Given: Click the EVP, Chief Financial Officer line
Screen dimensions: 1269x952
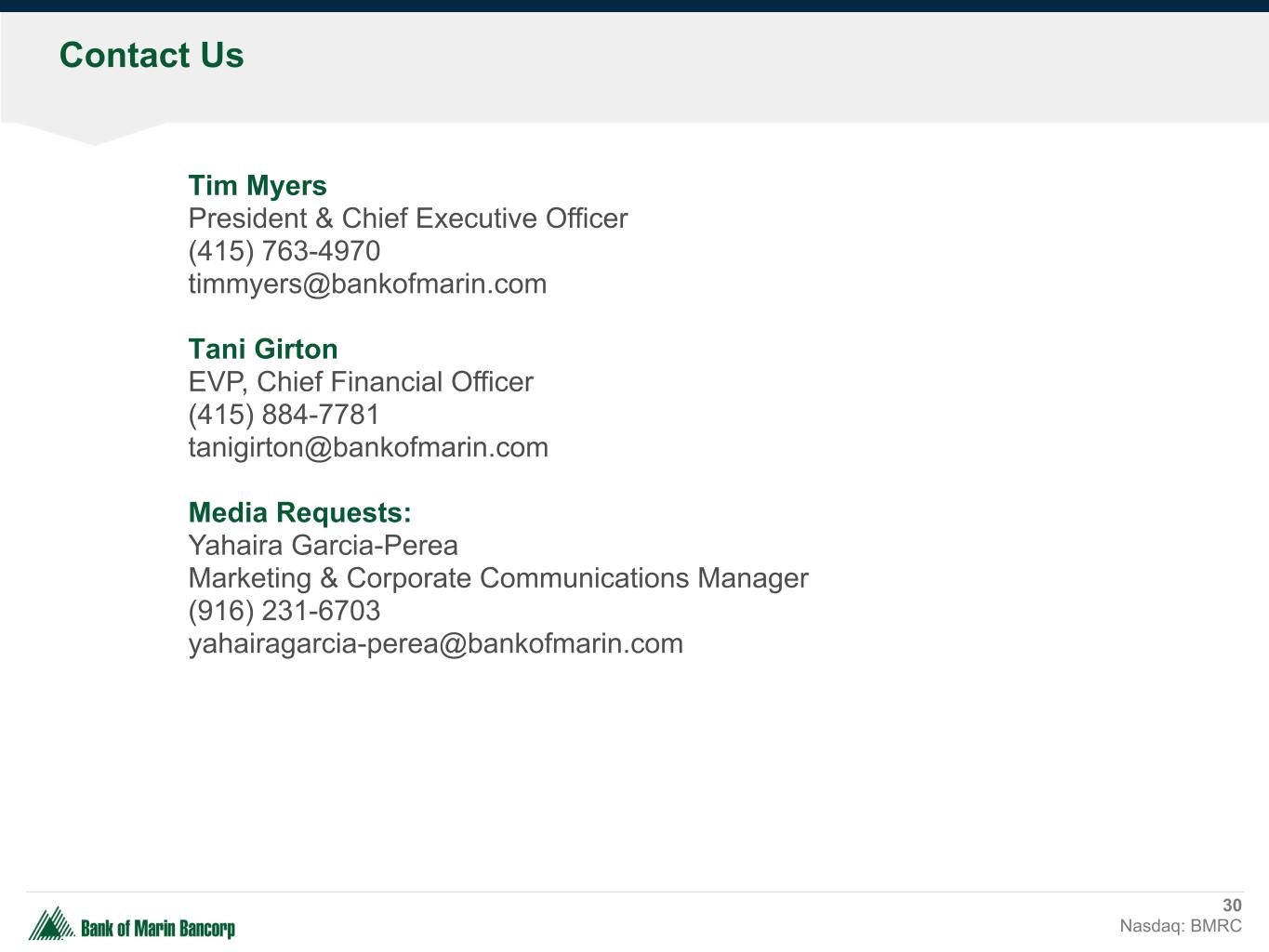Looking at the screenshot, I should tap(361, 382).
